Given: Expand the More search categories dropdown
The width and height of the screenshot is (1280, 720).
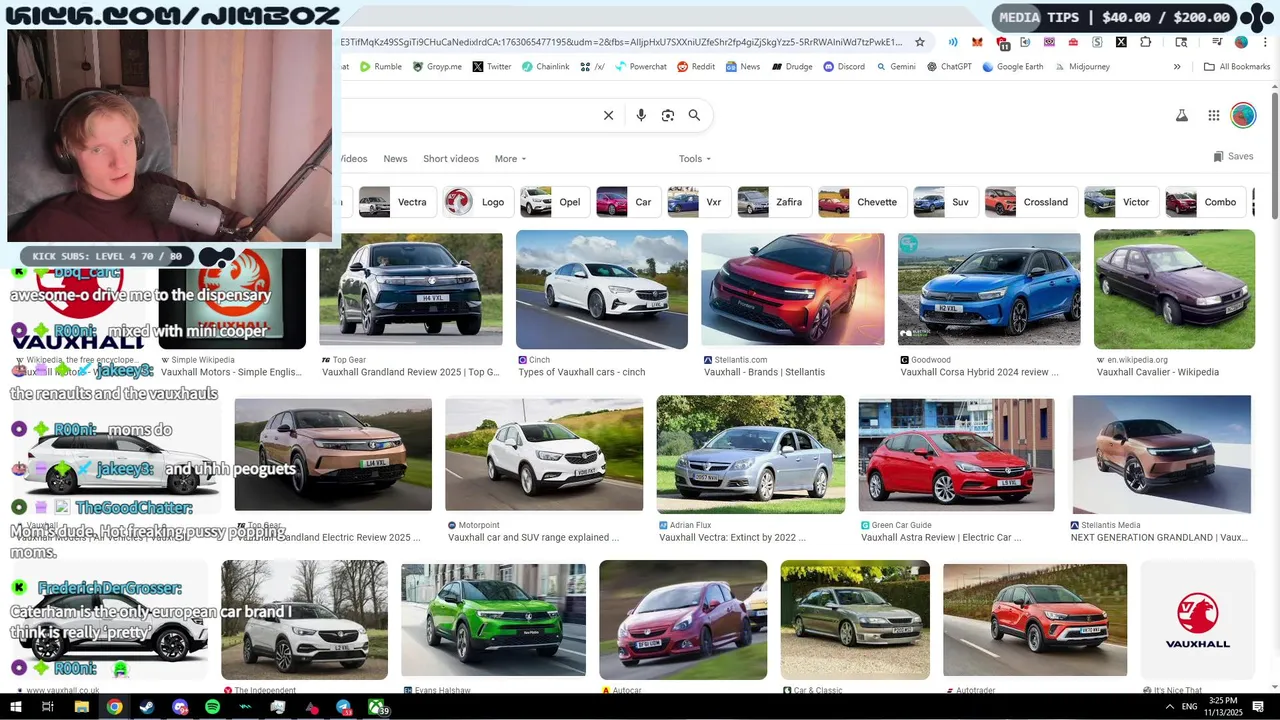Looking at the screenshot, I should coord(510,158).
